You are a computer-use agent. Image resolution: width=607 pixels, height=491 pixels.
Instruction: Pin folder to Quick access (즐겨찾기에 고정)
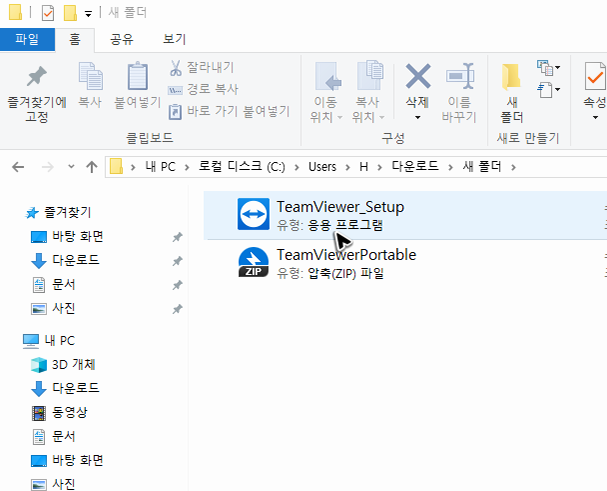[37, 93]
